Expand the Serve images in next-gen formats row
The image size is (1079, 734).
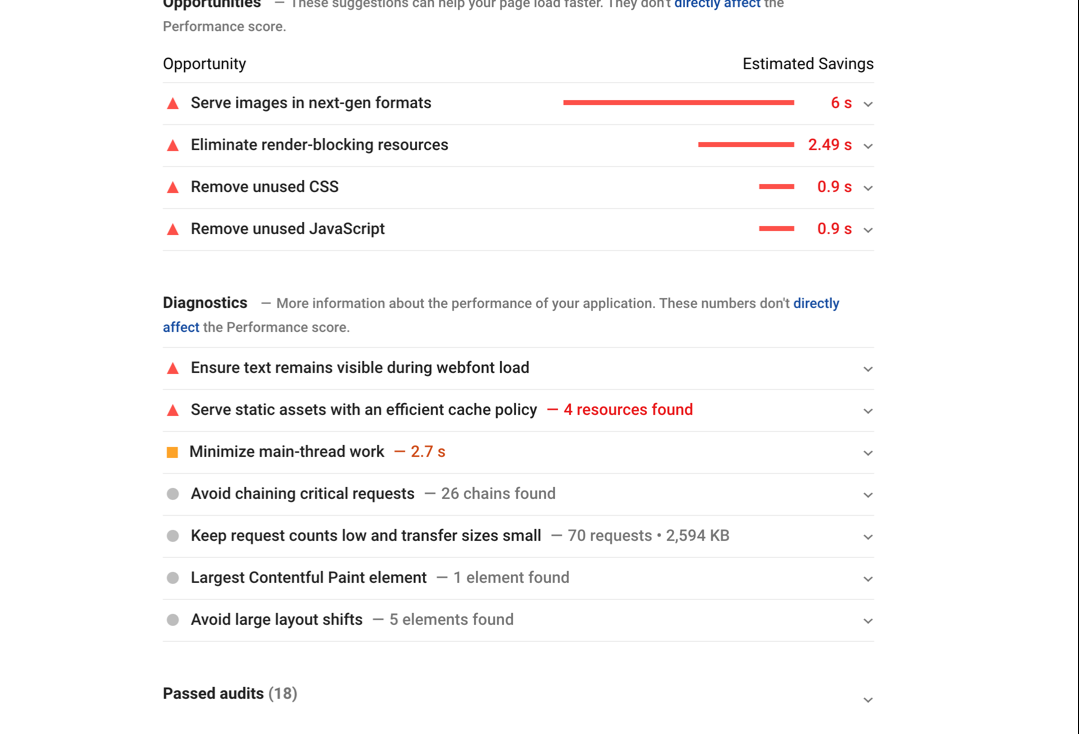868,104
